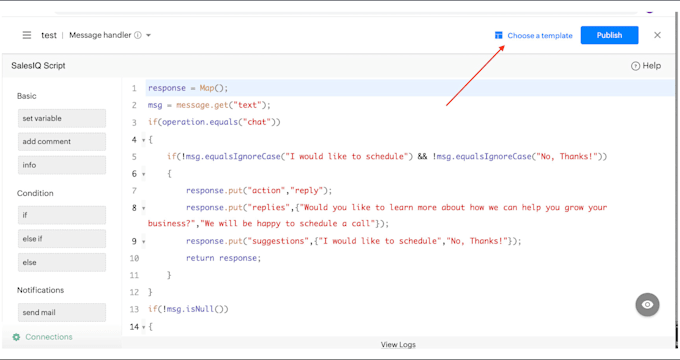The image size is (680, 360).
Task: Click the Basic section heading
Action: (26, 96)
